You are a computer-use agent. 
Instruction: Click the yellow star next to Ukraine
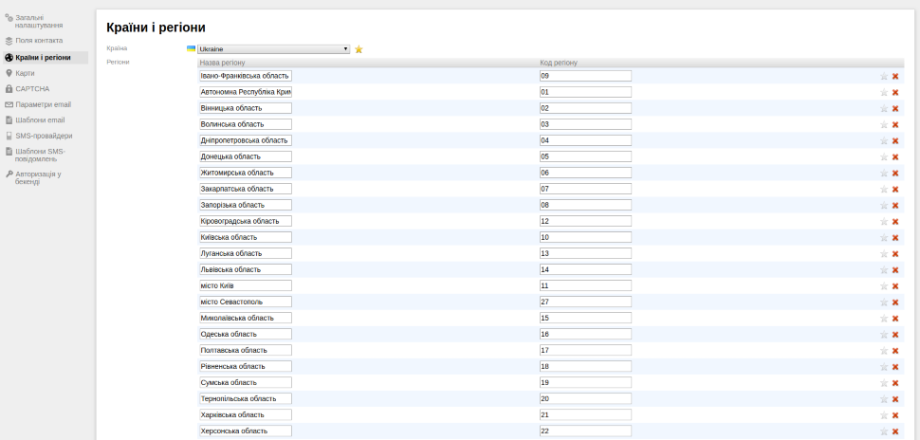[x=359, y=48]
